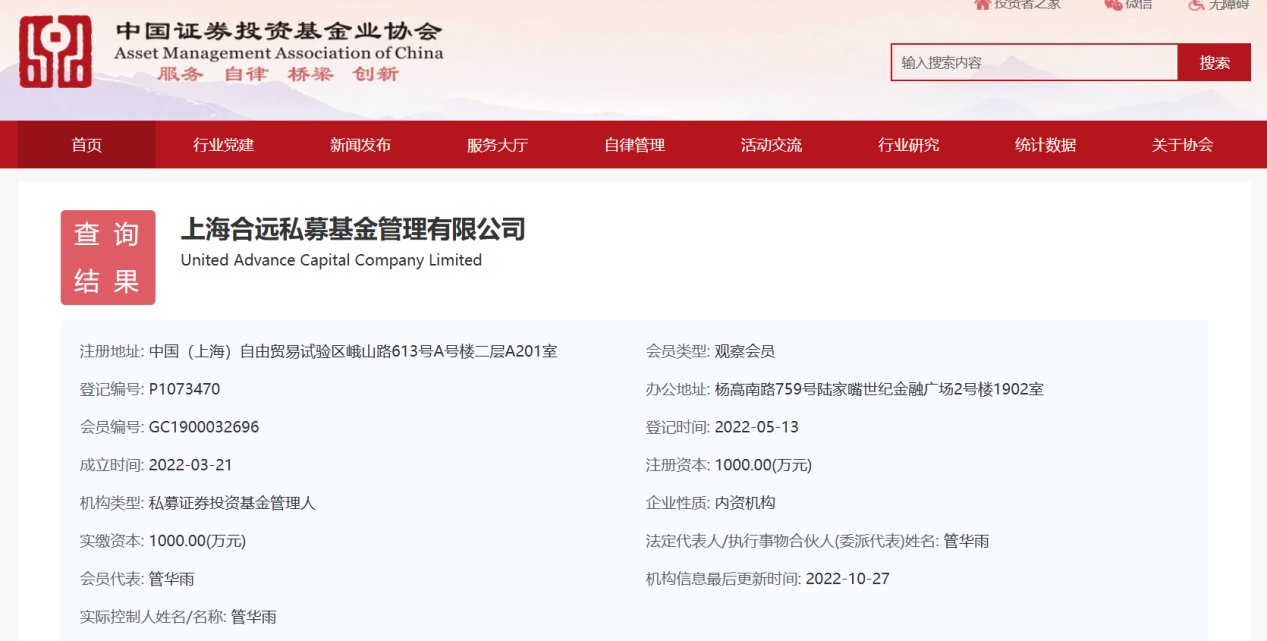Select member number GC1900032696
Viewport: 1267px width, 641px height.
204,427
